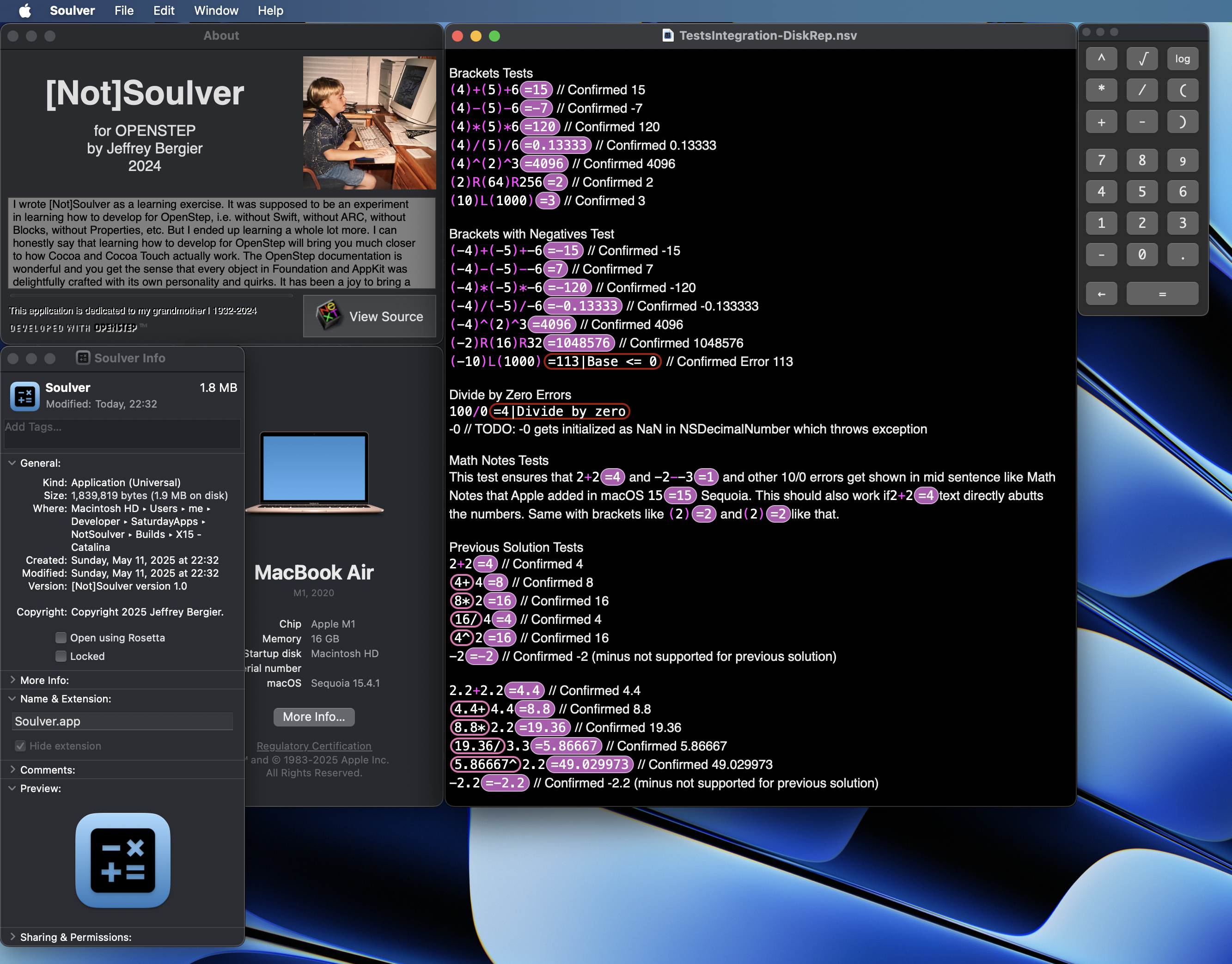Click the =4|Divide by zero error result
Screen dimensions: 1232x964
click(559, 411)
